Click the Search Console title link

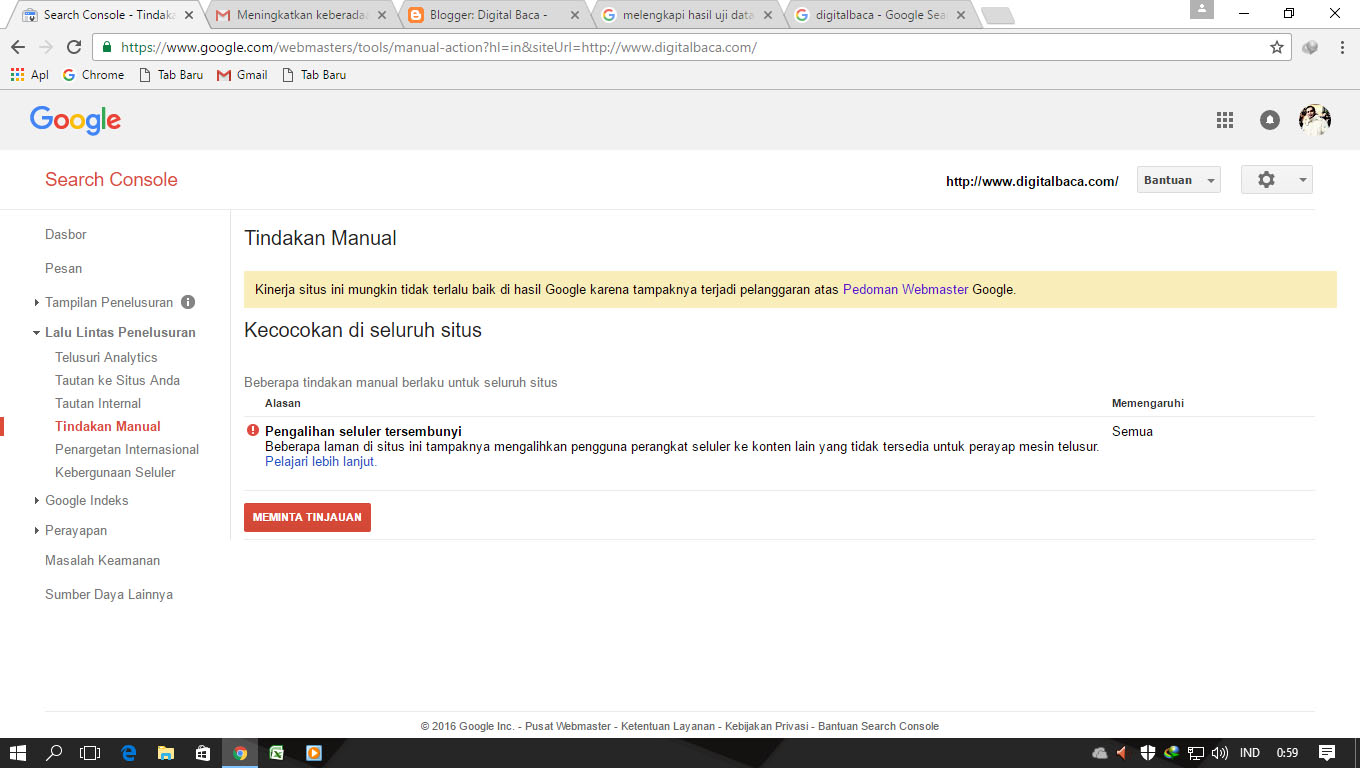coord(111,180)
